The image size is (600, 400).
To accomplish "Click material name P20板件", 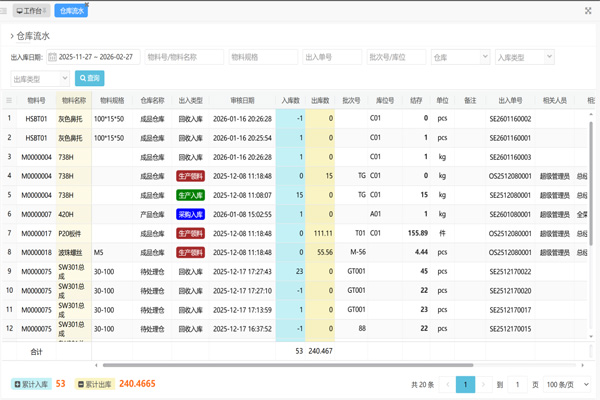I will click(70, 233).
